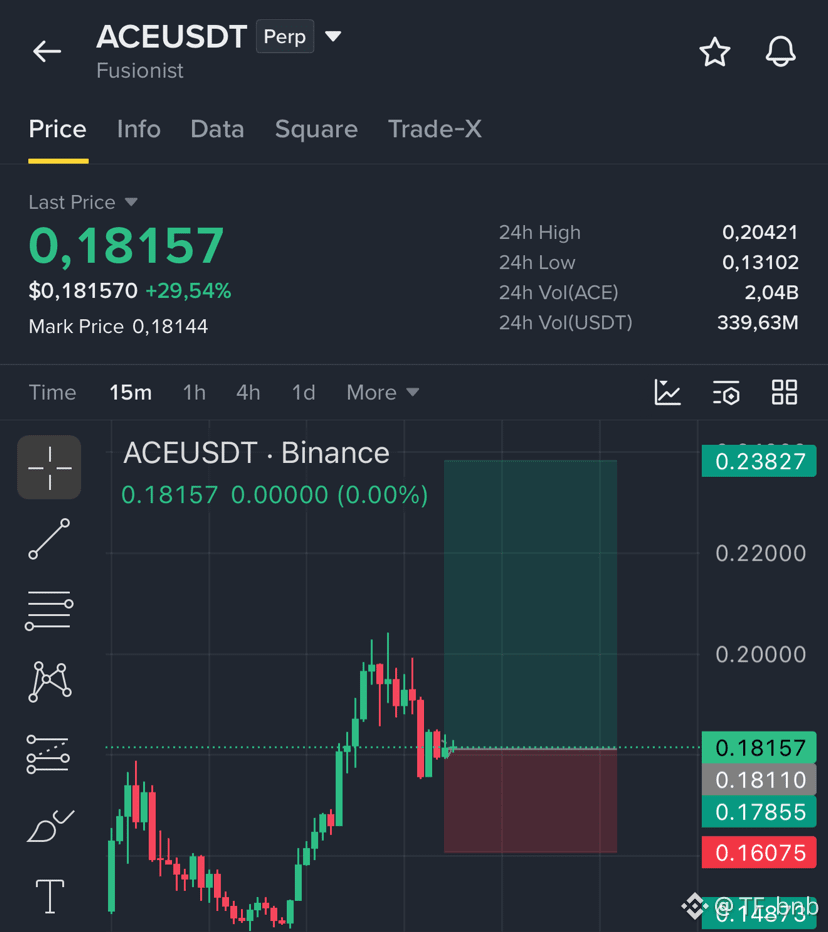Click the 0.17855 price axis label
828x932 pixels.
pos(759,812)
